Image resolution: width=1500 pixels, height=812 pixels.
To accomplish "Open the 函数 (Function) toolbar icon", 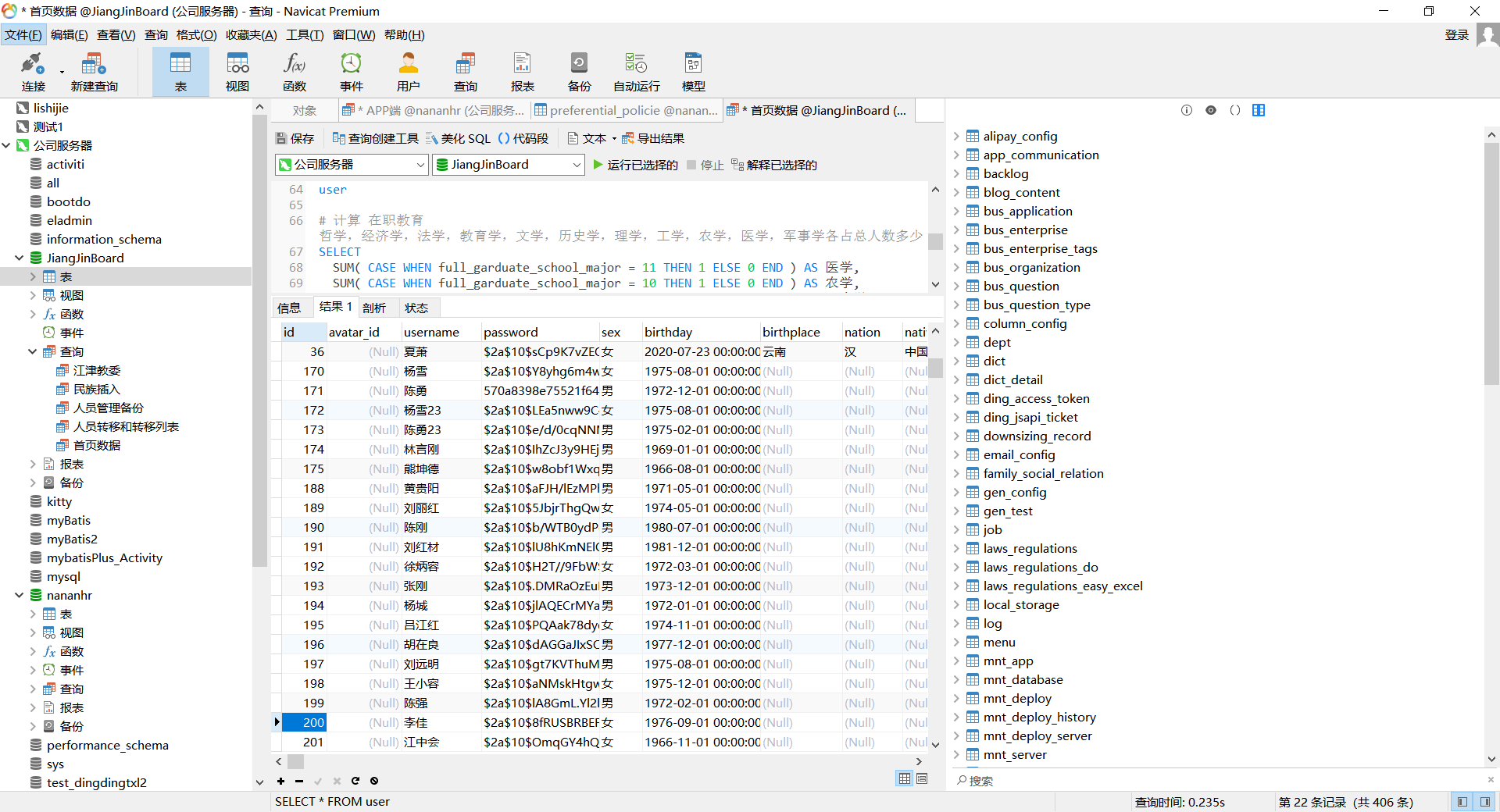I will tap(295, 72).
